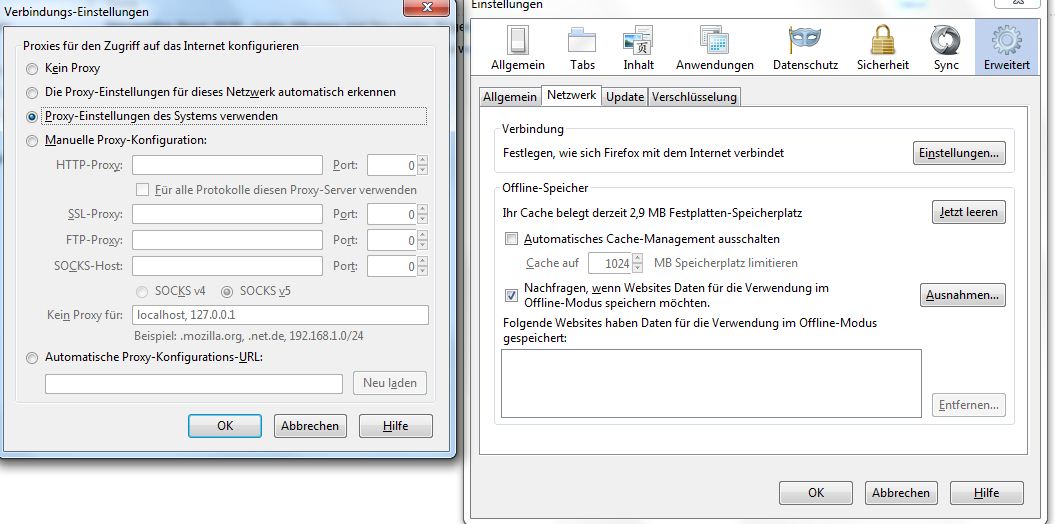Open the Ausnahmen... button
Viewport: 1055px width, 524px height.
pos(963,295)
